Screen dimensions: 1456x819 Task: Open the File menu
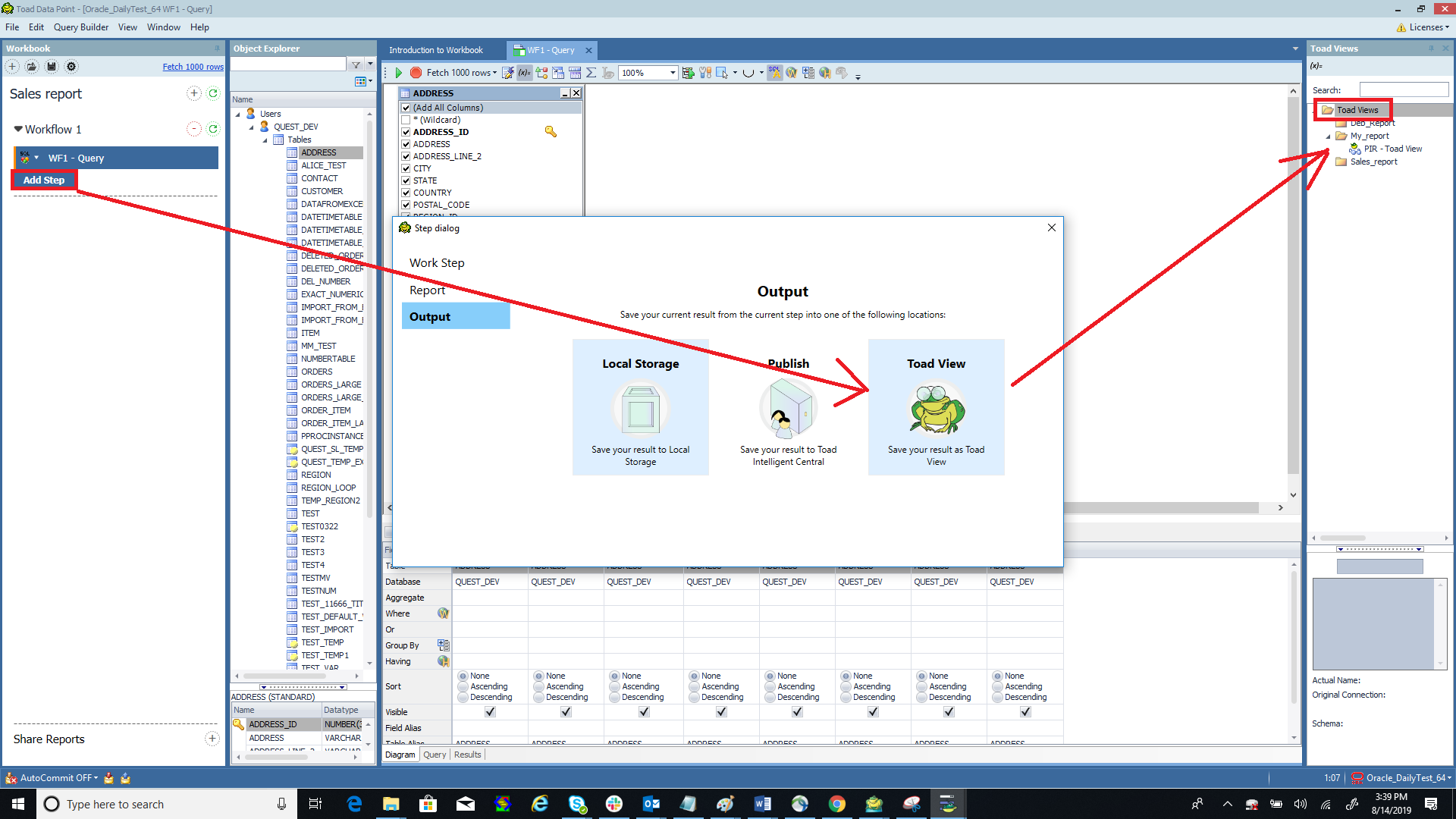click(x=12, y=27)
